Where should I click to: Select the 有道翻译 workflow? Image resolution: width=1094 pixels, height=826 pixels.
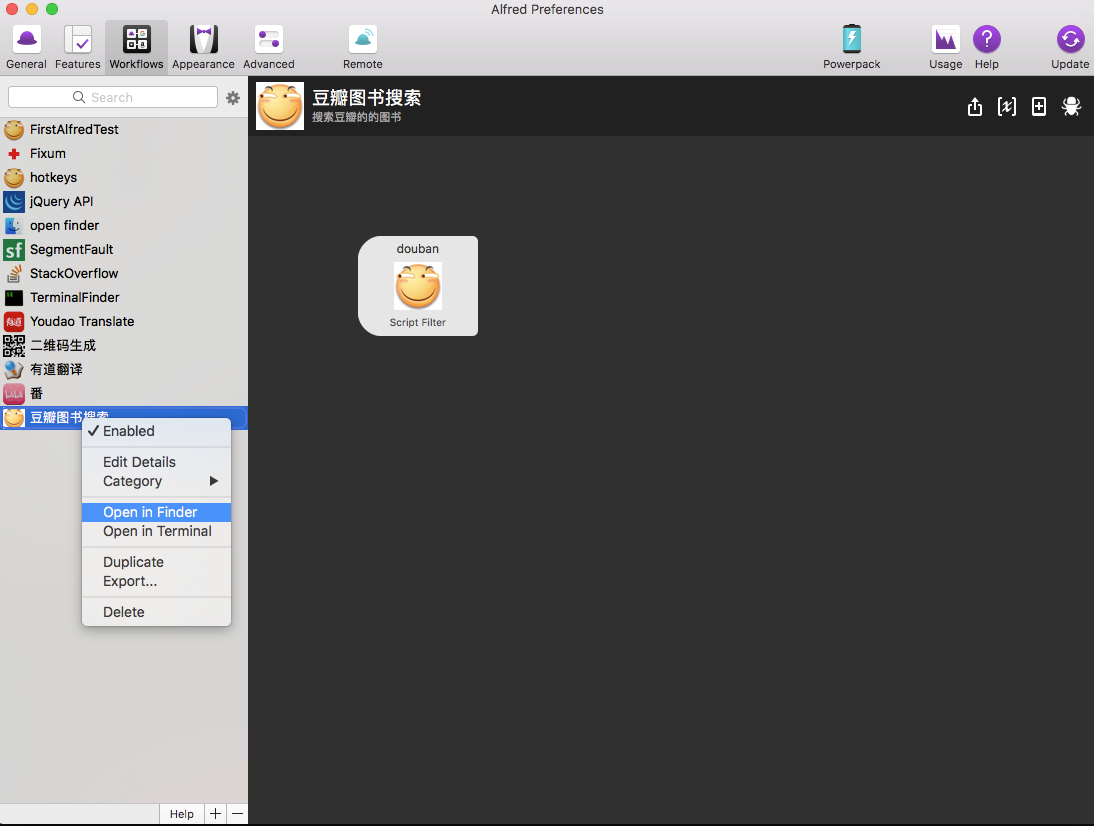pos(124,370)
